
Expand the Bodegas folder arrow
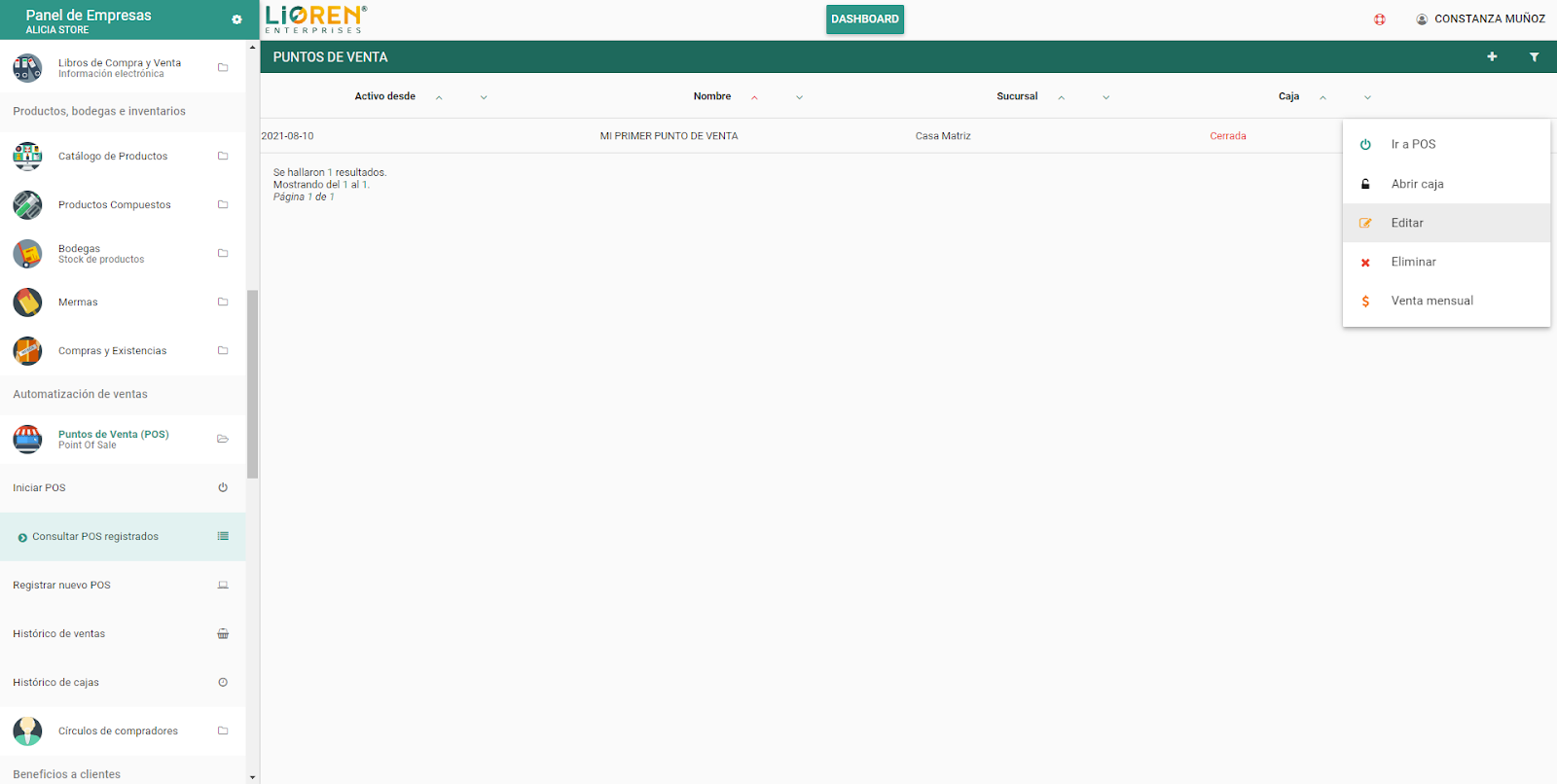tap(223, 253)
